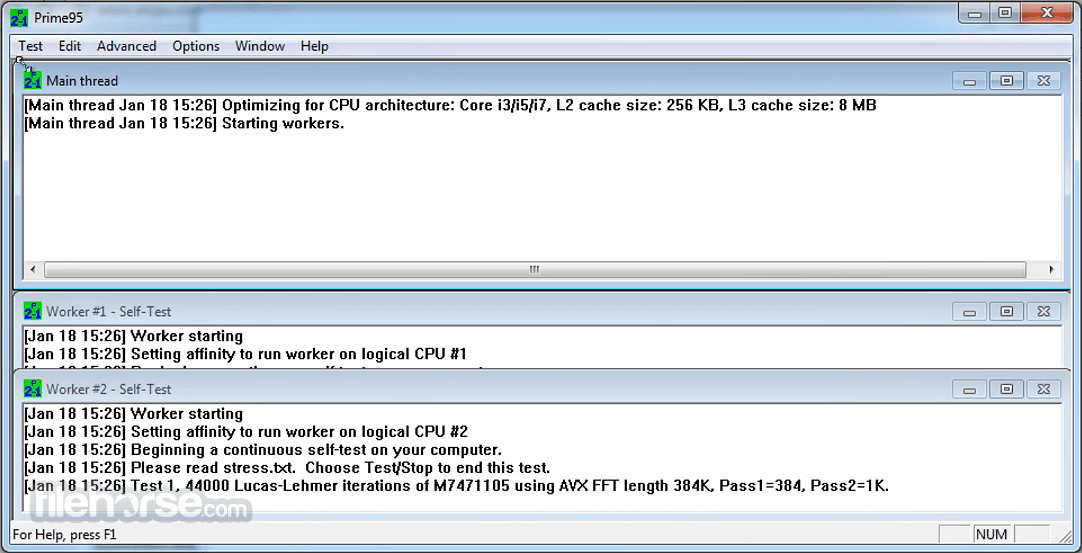Screen dimensions: 1082x553
Task: Close the Worker #2 window
Action: tap(1043, 389)
